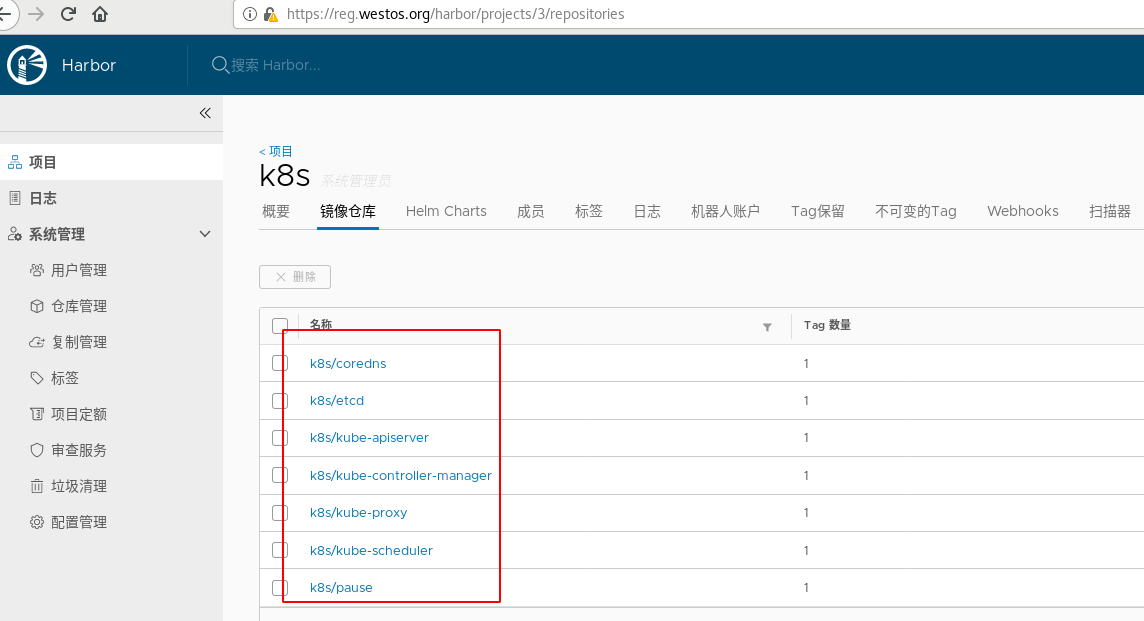Check the k8s/kube-apiserver row checkbox
Image resolution: width=1144 pixels, height=621 pixels.
(x=279, y=438)
